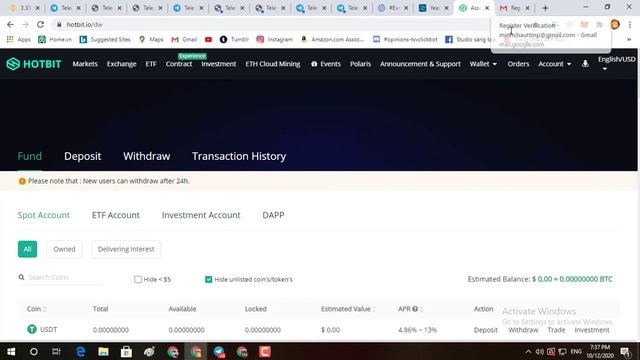This screenshot has height=360, width=640.
Task: Click the All filter button
Action: pos(27,249)
